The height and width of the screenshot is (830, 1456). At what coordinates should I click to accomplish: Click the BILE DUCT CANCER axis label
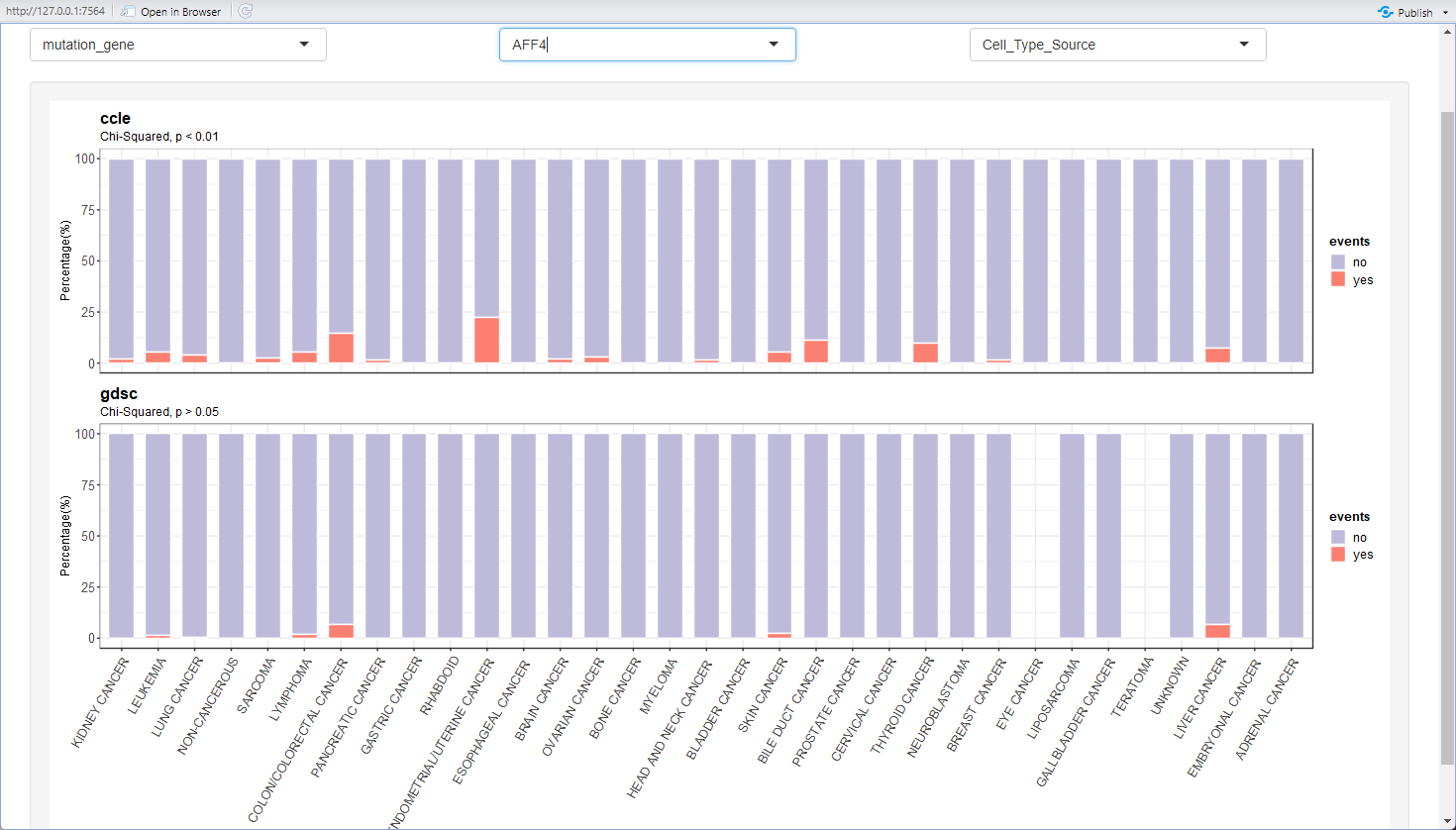coord(790,710)
